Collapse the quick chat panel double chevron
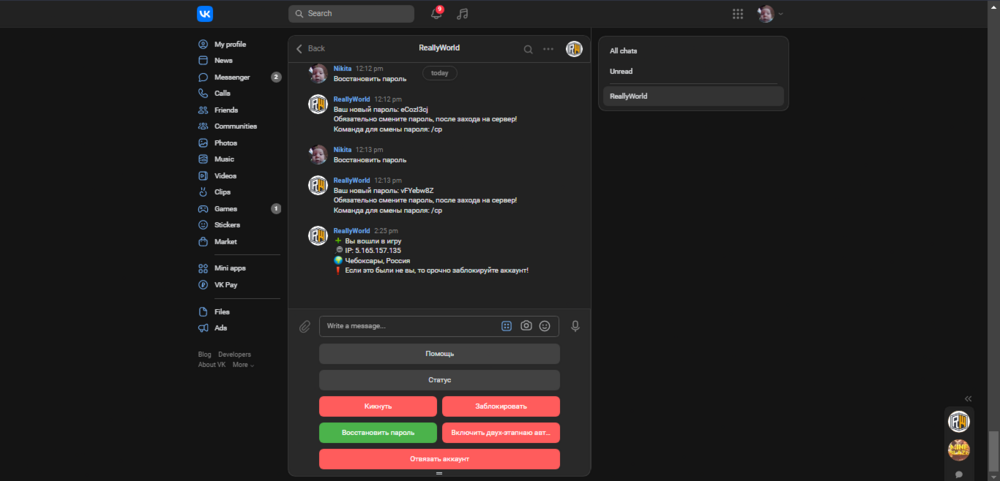Image resolution: width=1000 pixels, height=481 pixels. click(x=968, y=398)
